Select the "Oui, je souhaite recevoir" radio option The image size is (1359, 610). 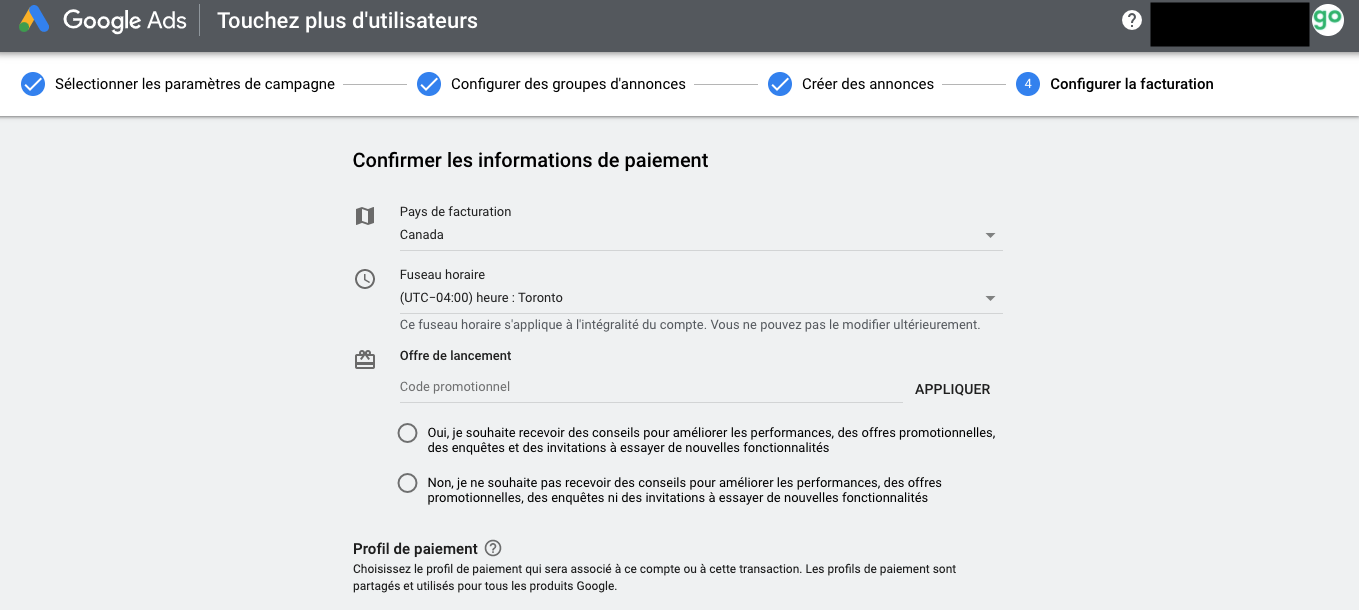407,433
